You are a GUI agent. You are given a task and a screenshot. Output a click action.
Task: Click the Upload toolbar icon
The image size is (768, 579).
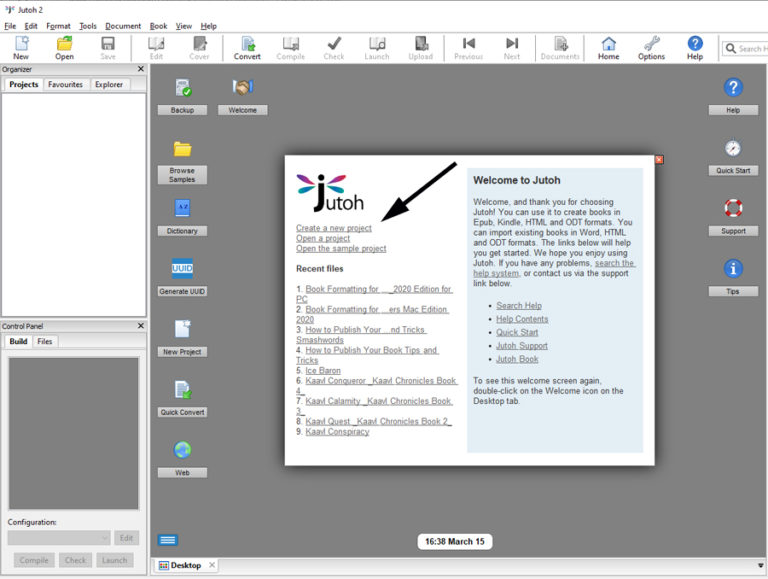(421, 48)
